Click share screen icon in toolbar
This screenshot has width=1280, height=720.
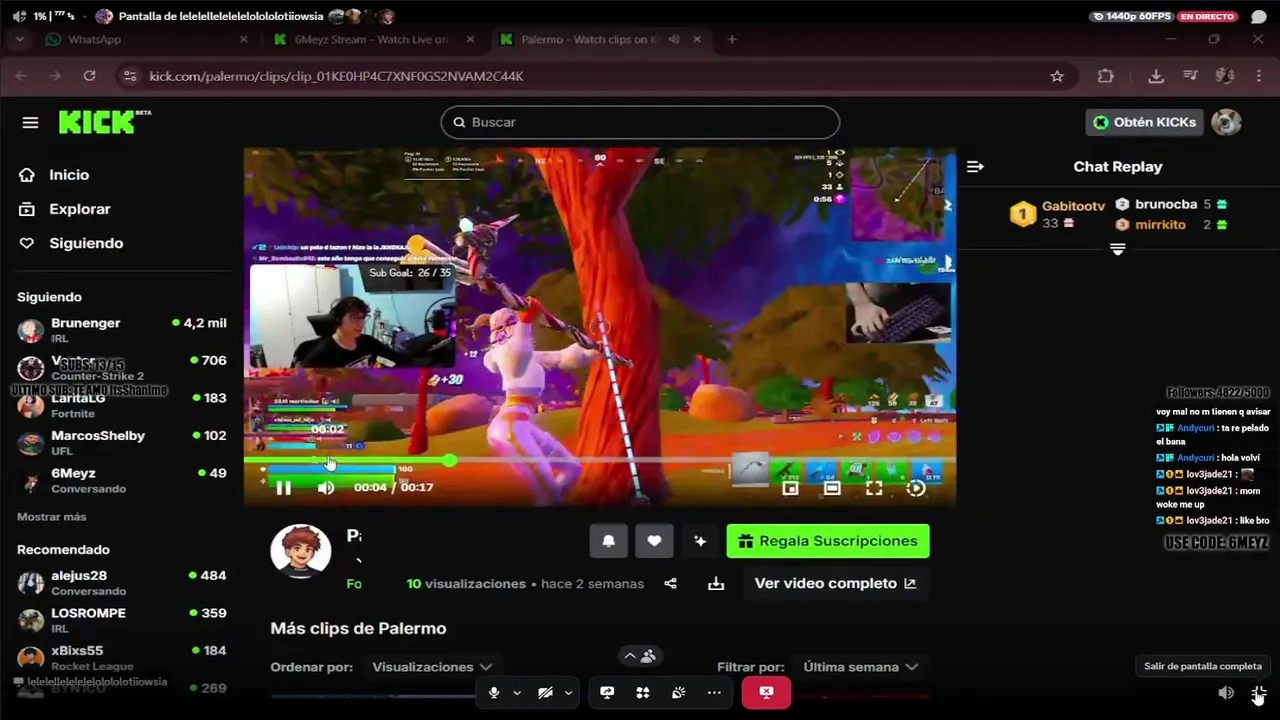[607, 692]
